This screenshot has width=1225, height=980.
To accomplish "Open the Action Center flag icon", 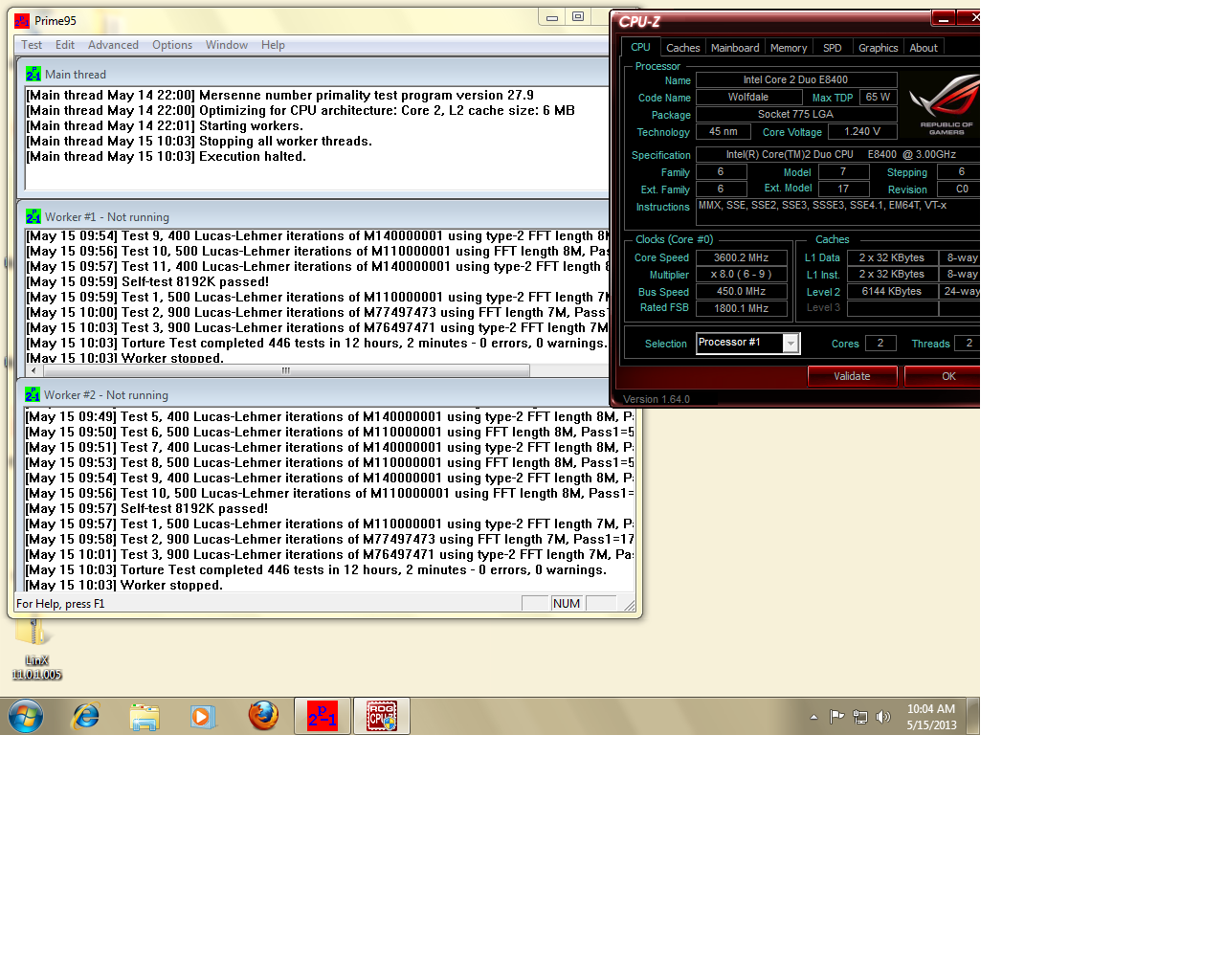I will tap(836, 716).
